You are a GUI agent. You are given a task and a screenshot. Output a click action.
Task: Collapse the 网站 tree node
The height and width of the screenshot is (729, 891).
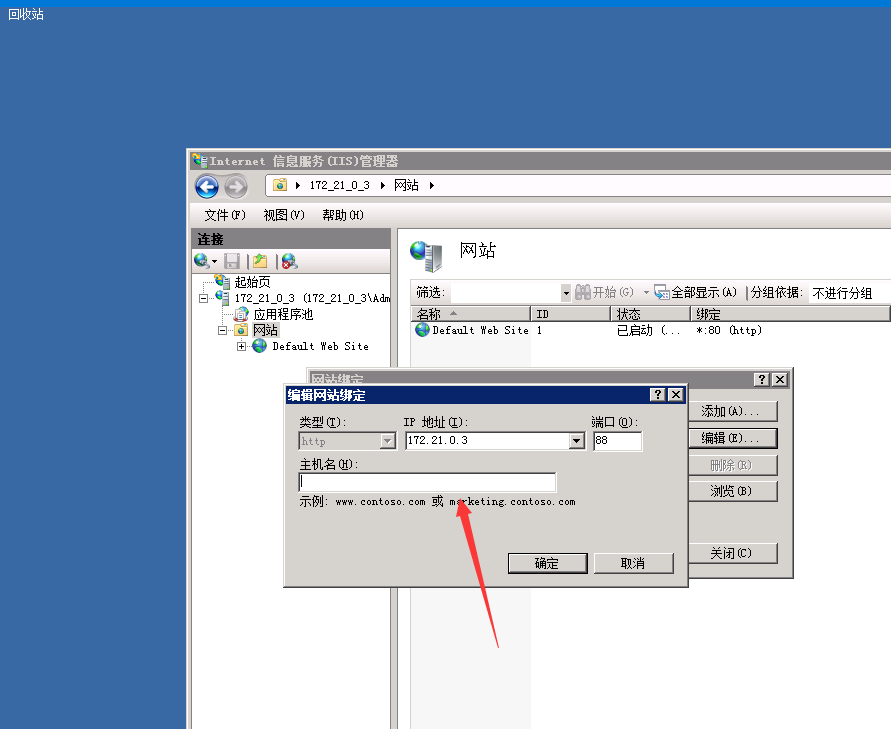(x=223, y=330)
